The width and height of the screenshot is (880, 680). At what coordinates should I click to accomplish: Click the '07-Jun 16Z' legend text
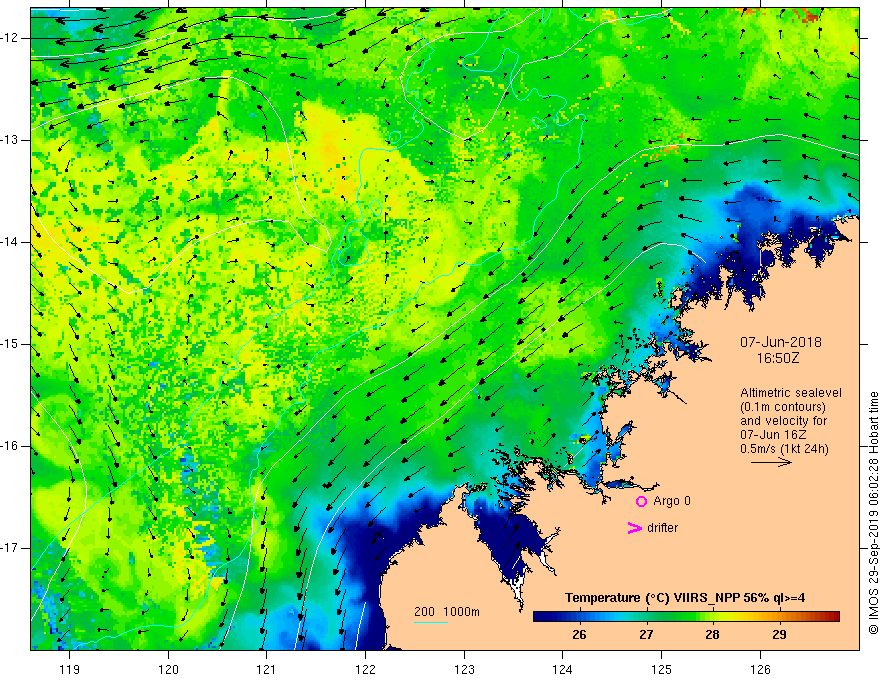click(x=773, y=435)
